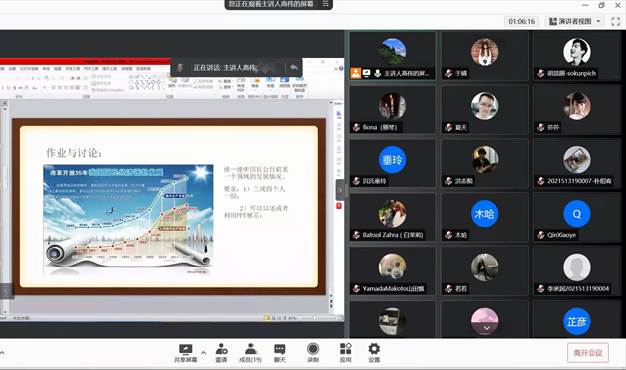Toggle the Record (录制) button
This screenshot has width=626, height=370.
(x=313, y=353)
